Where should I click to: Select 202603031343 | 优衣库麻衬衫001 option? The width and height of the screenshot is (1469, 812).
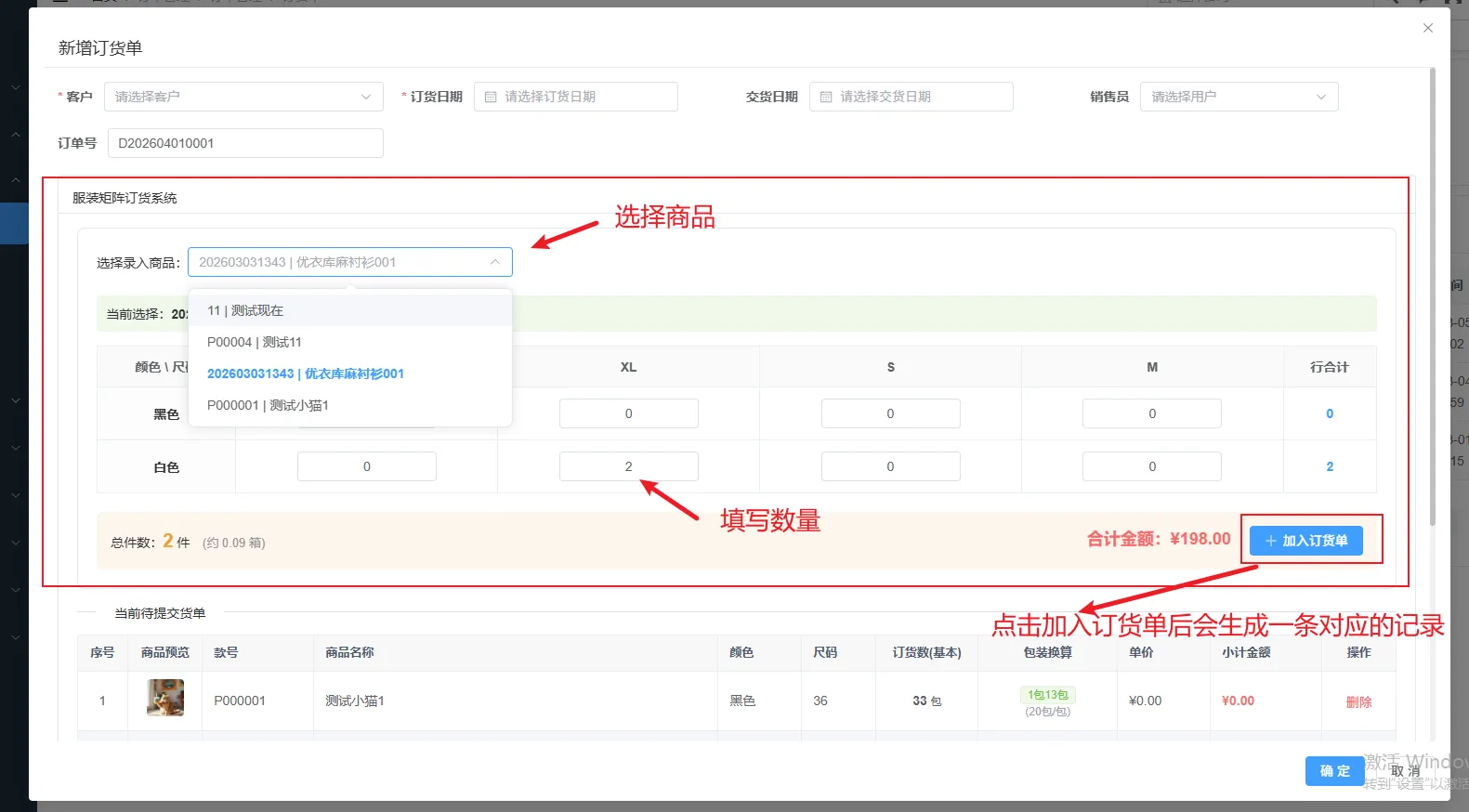[x=305, y=373]
